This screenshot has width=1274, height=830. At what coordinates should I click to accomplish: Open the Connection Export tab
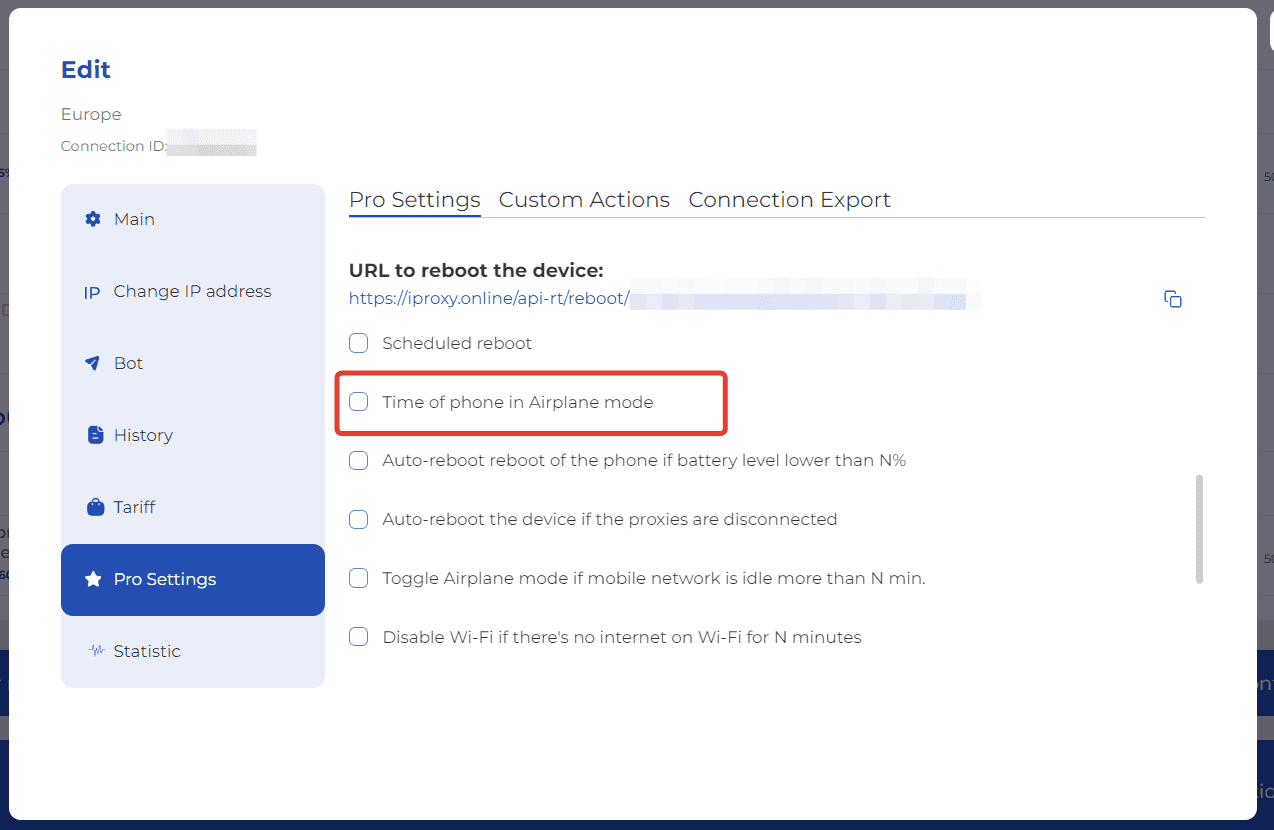click(789, 200)
